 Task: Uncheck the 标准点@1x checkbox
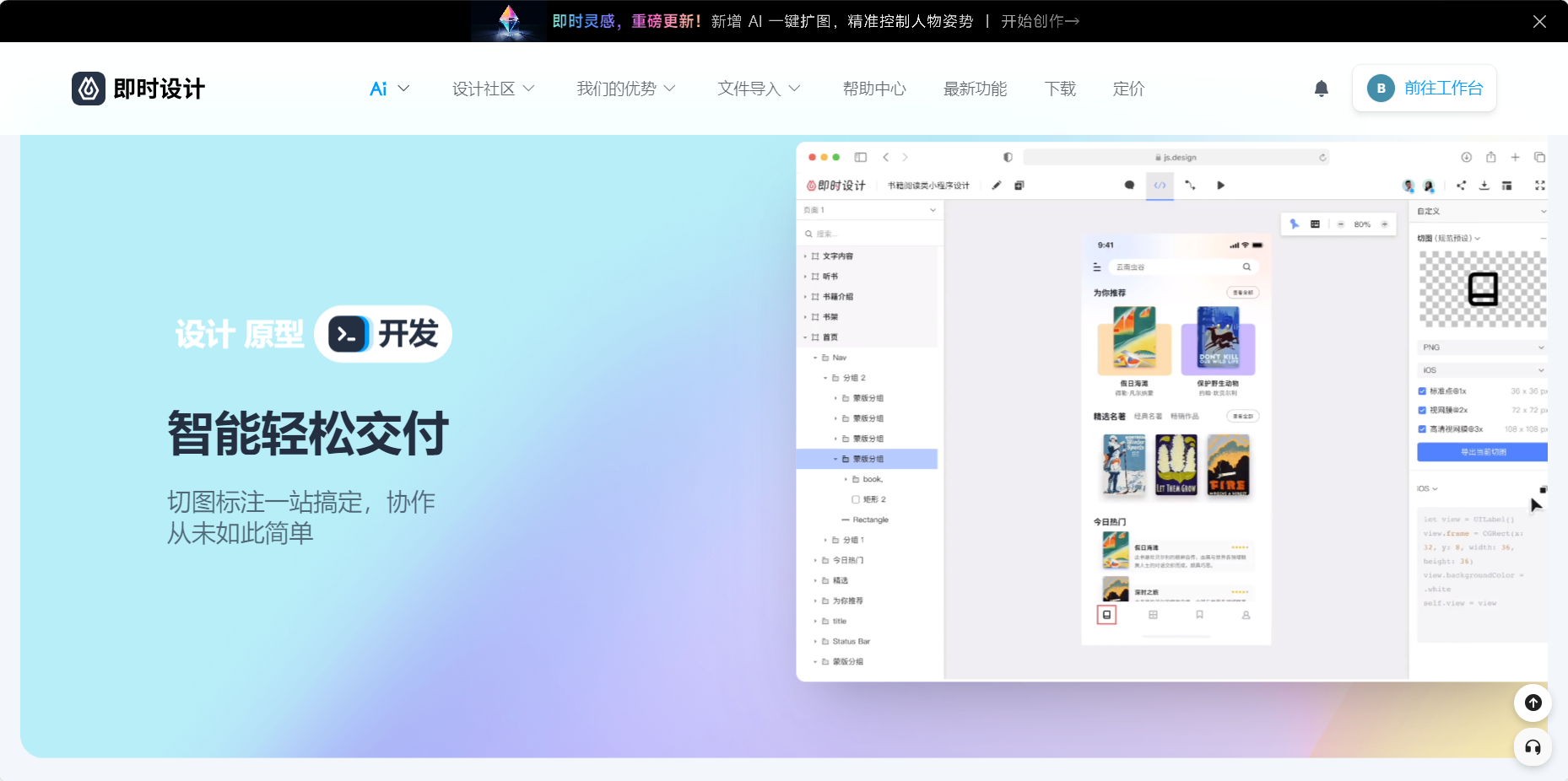point(1422,391)
